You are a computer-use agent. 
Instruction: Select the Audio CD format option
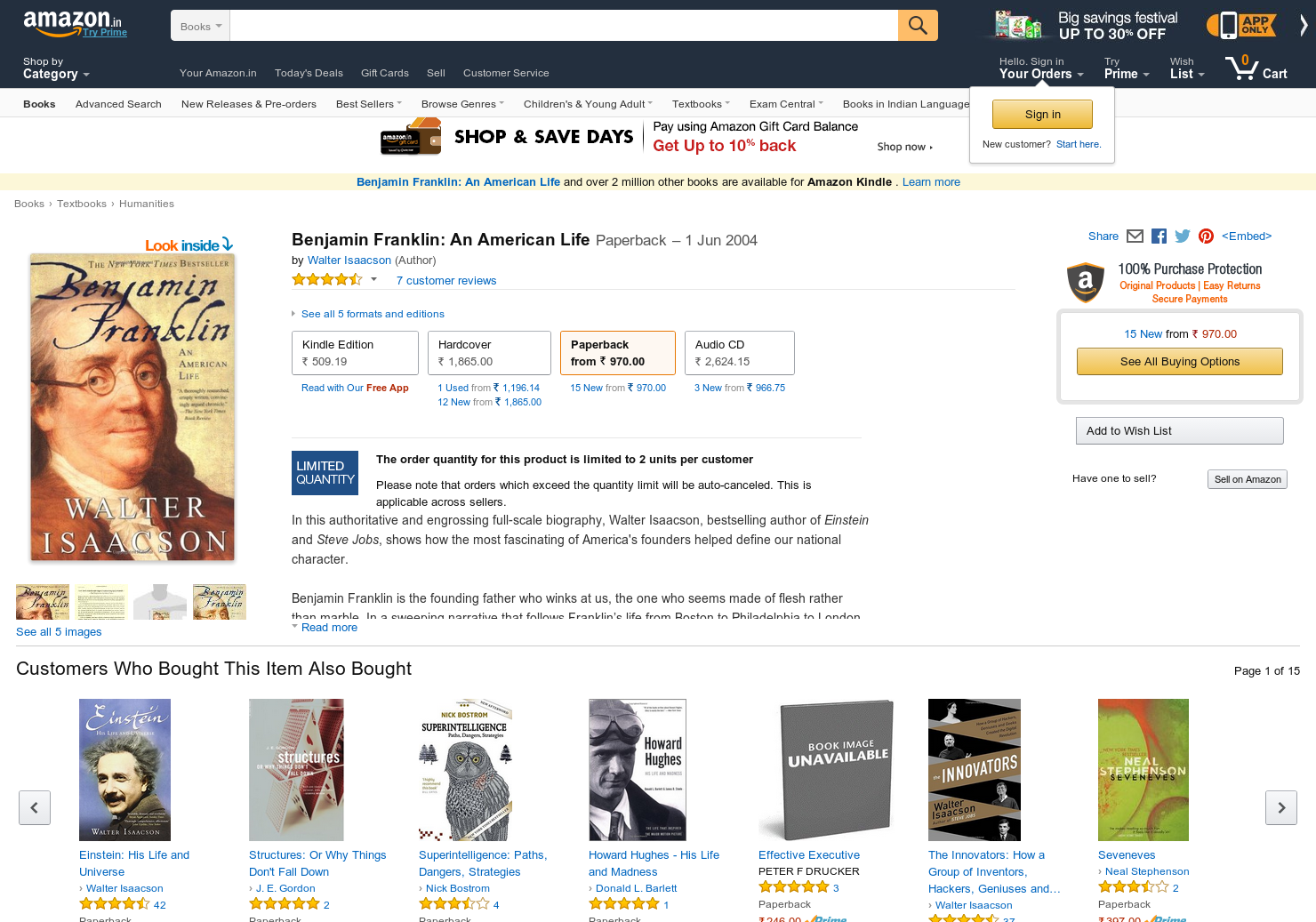739,353
